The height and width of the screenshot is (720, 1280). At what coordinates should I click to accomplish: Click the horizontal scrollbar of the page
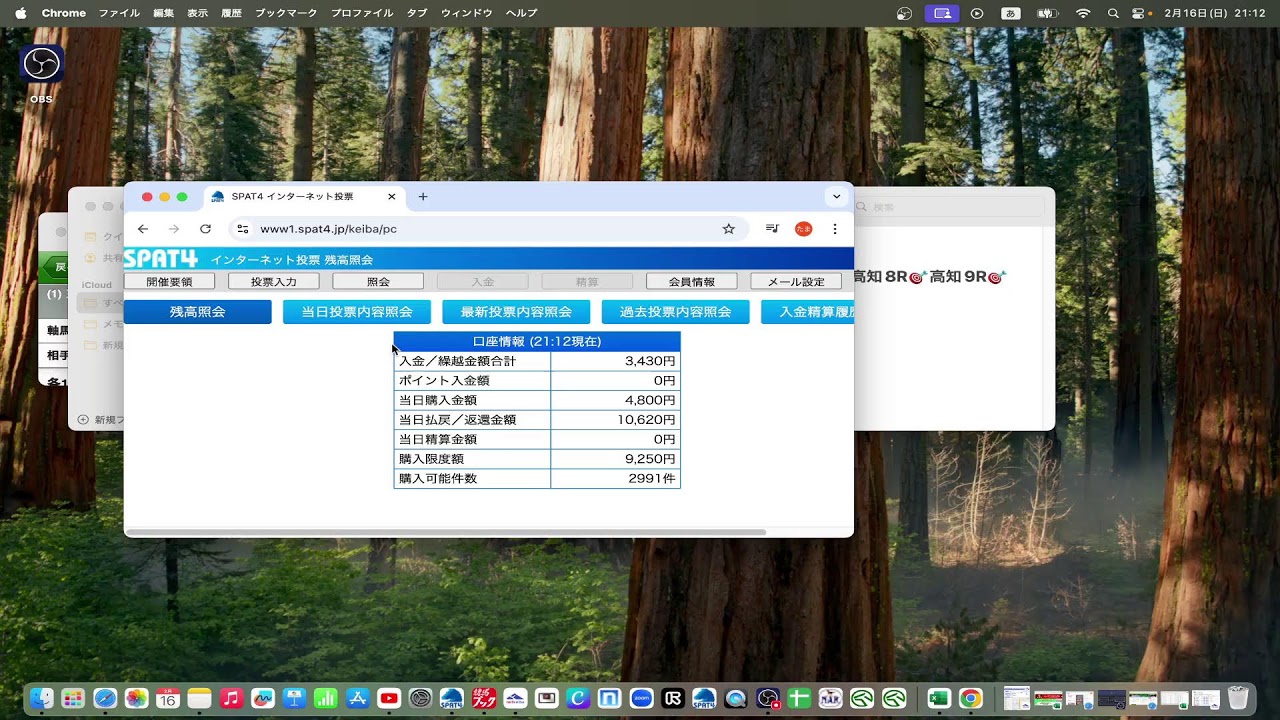click(x=445, y=532)
